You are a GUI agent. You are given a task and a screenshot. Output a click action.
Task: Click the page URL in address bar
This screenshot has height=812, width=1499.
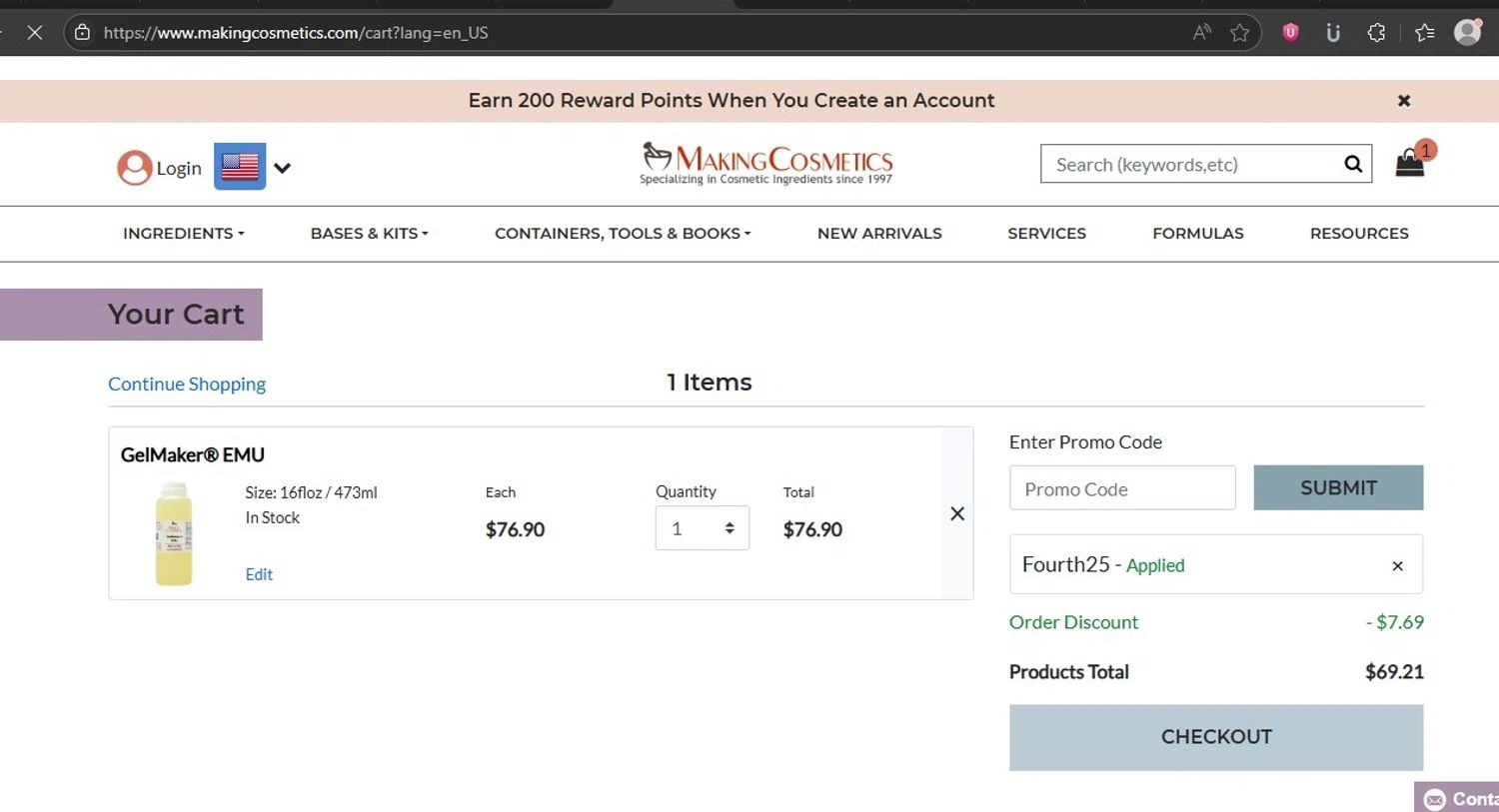click(296, 33)
